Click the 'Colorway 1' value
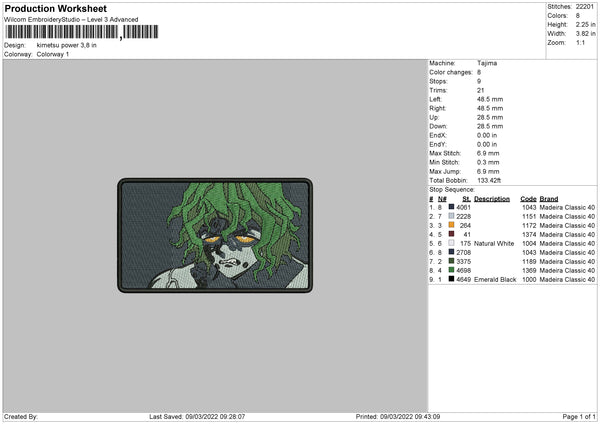 pyautogui.click(x=53, y=54)
